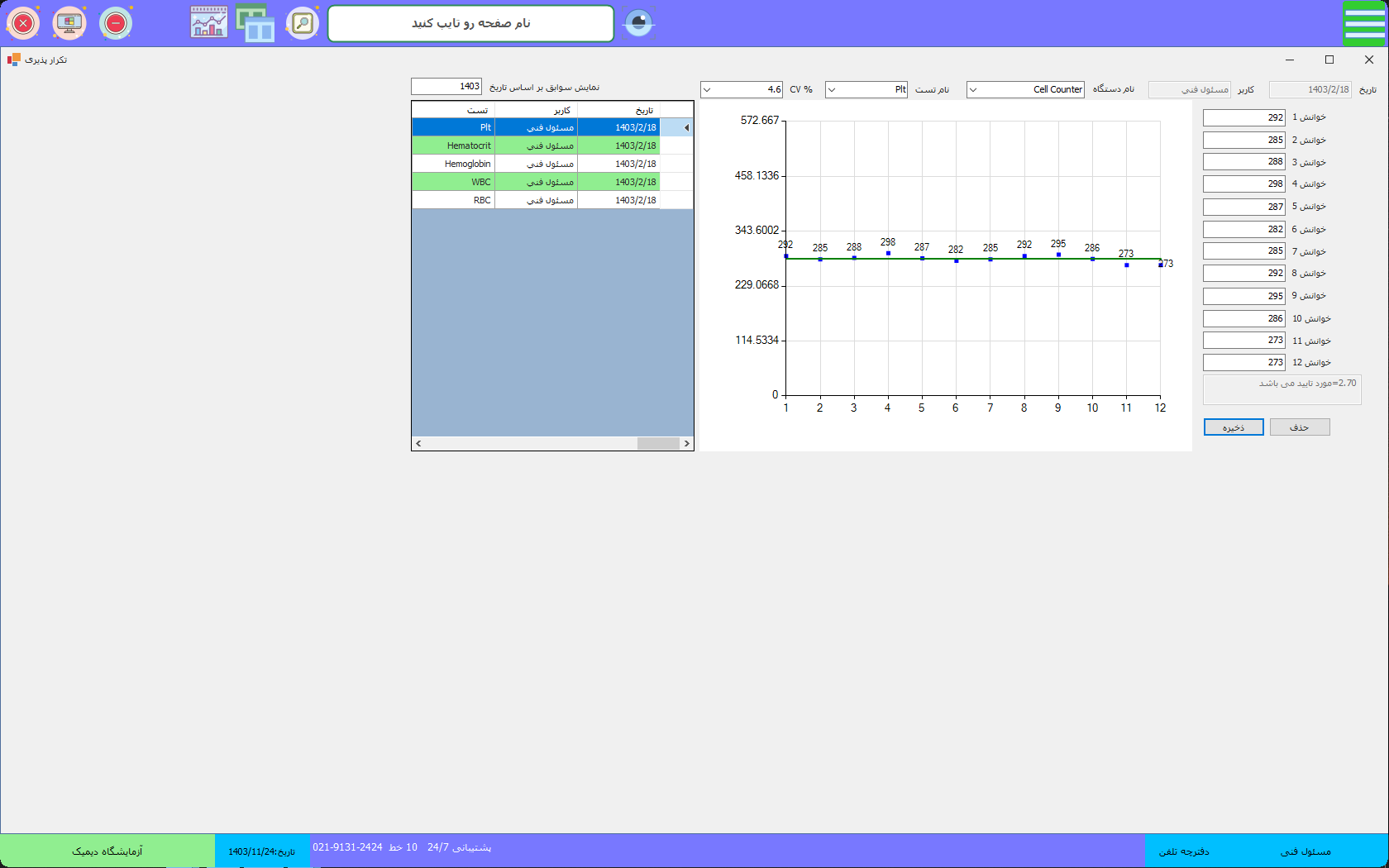Click the green-blue windows layout icon
1389x868 pixels.
(255, 23)
